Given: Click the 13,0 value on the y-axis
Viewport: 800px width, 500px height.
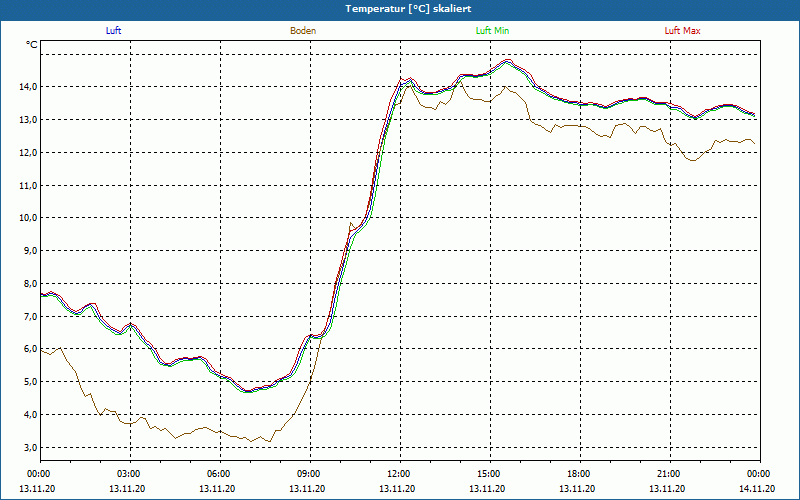Looking at the screenshot, I should [30, 120].
